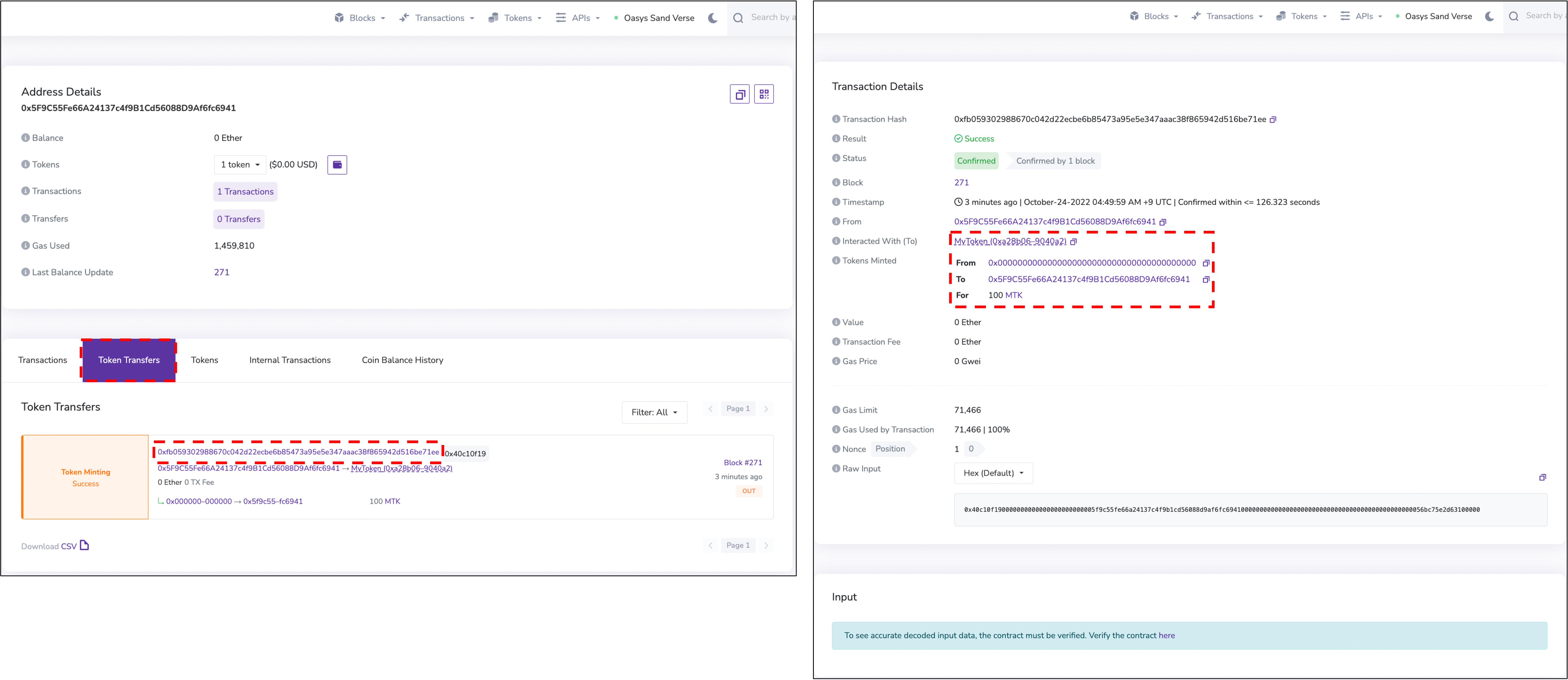This screenshot has height=680, width=1568.
Task: Click From address link in Transaction Details
Action: 1054,222
